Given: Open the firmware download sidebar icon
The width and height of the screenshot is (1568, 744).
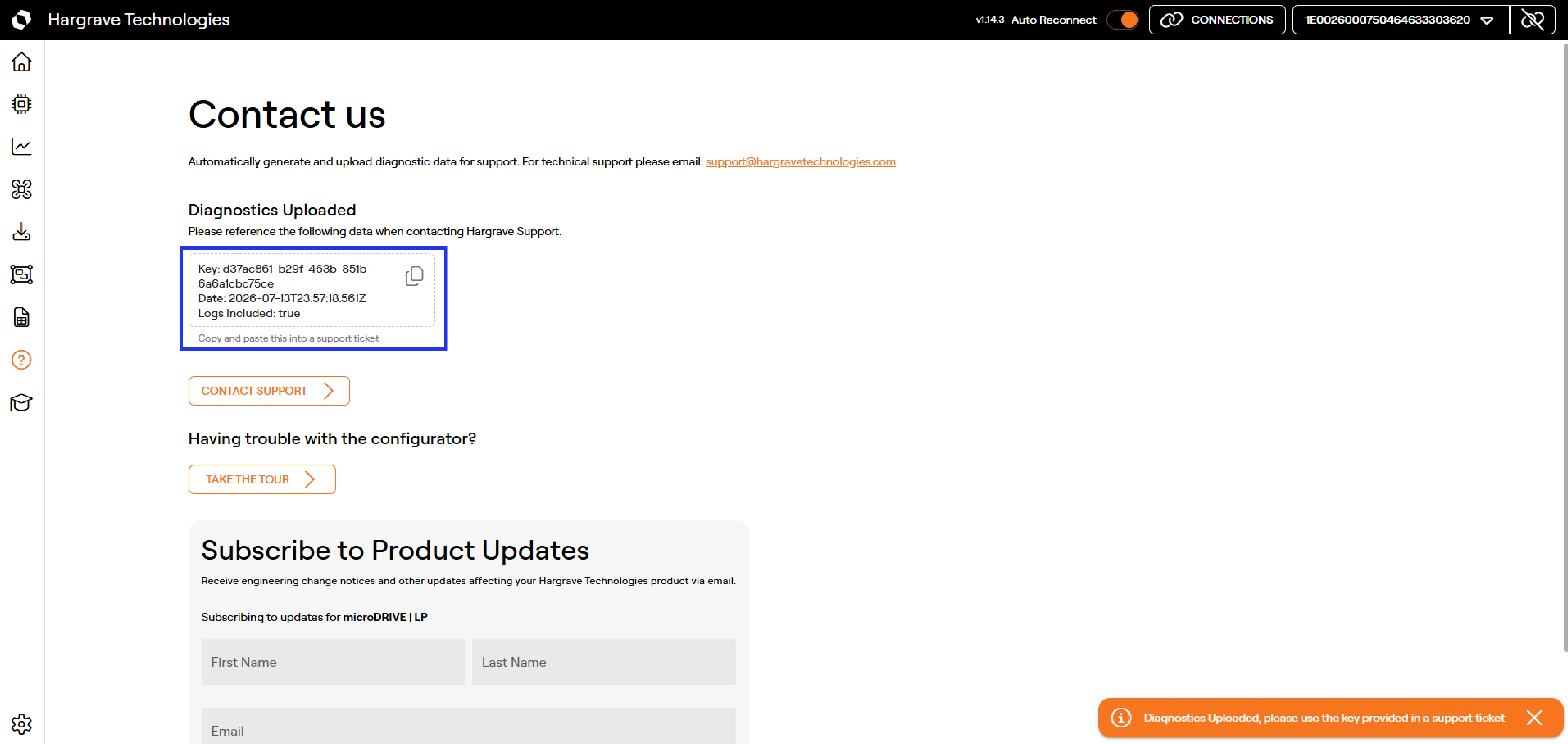Looking at the screenshot, I should tap(21, 232).
